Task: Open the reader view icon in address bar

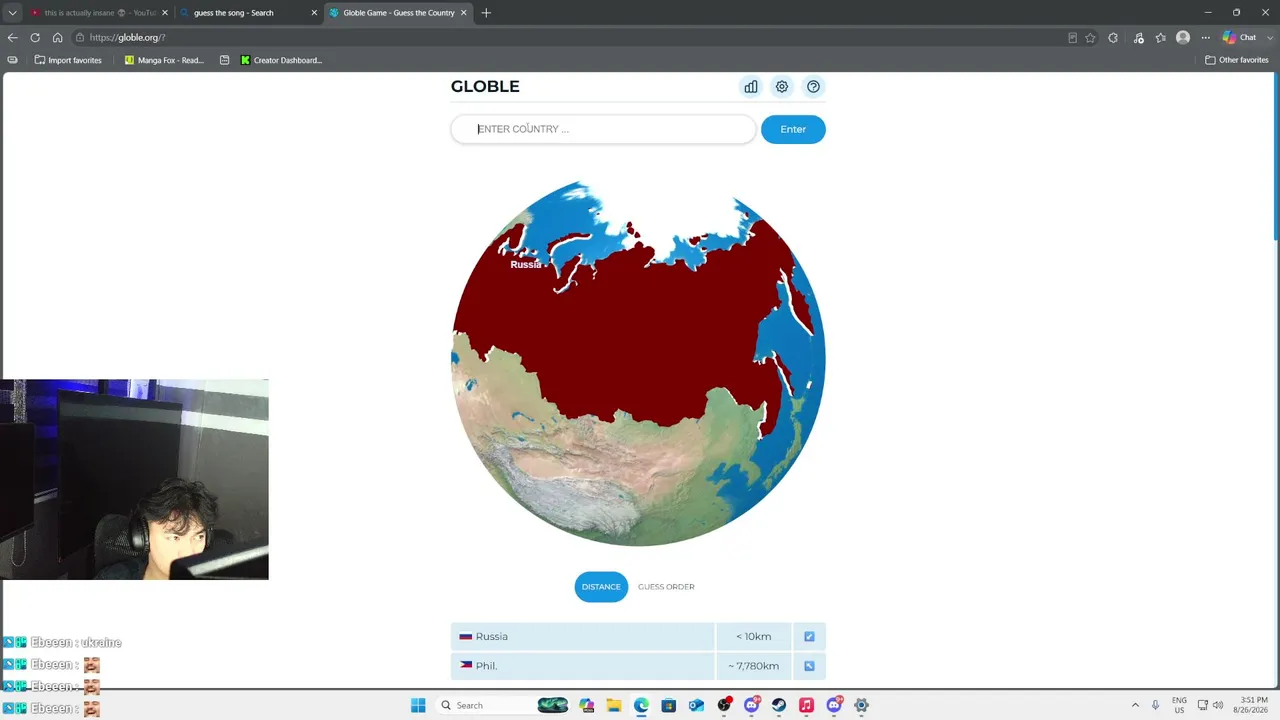Action: coord(1072,38)
